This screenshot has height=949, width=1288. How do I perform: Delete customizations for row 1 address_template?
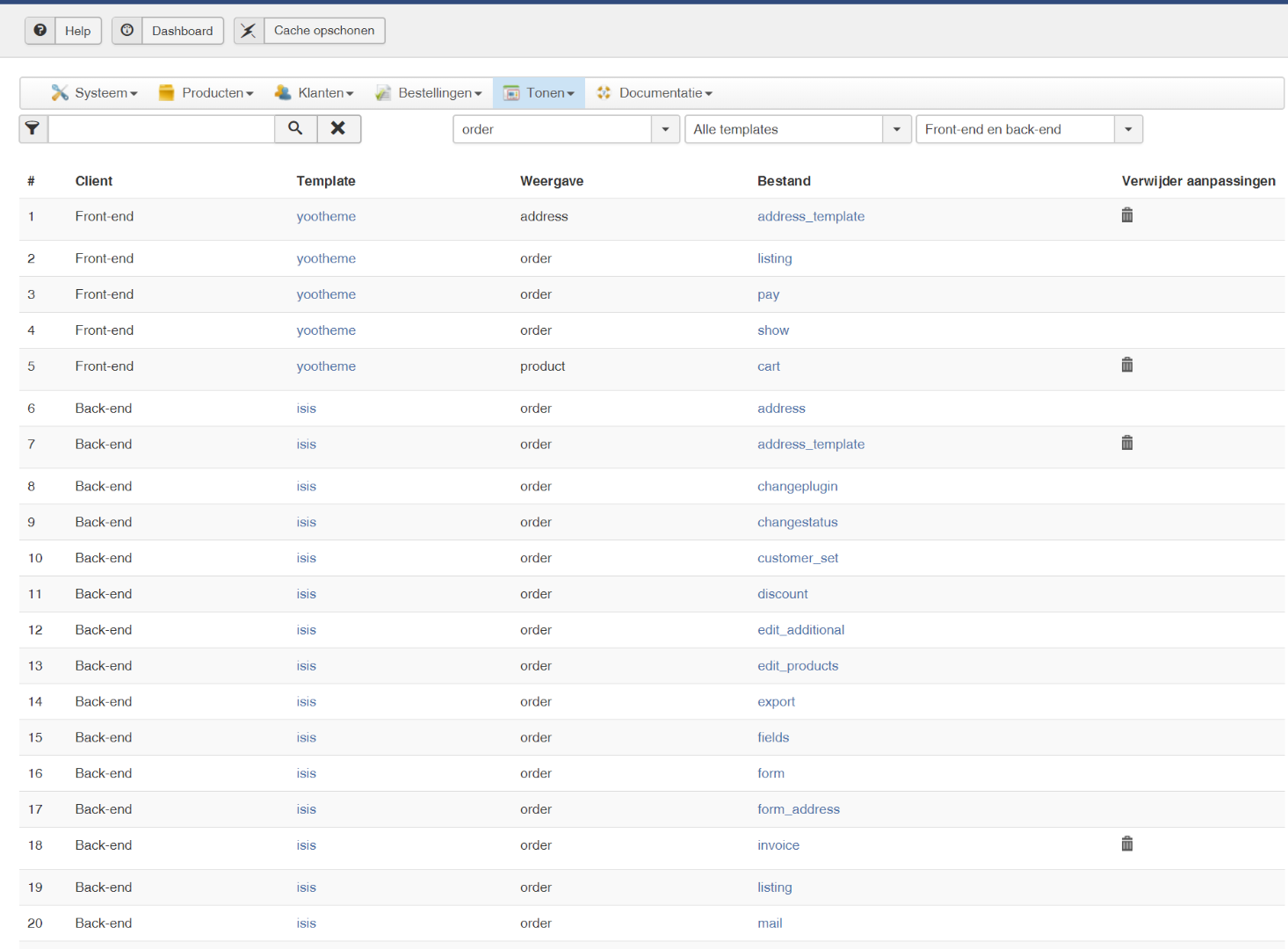click(x=1126, y=215)
